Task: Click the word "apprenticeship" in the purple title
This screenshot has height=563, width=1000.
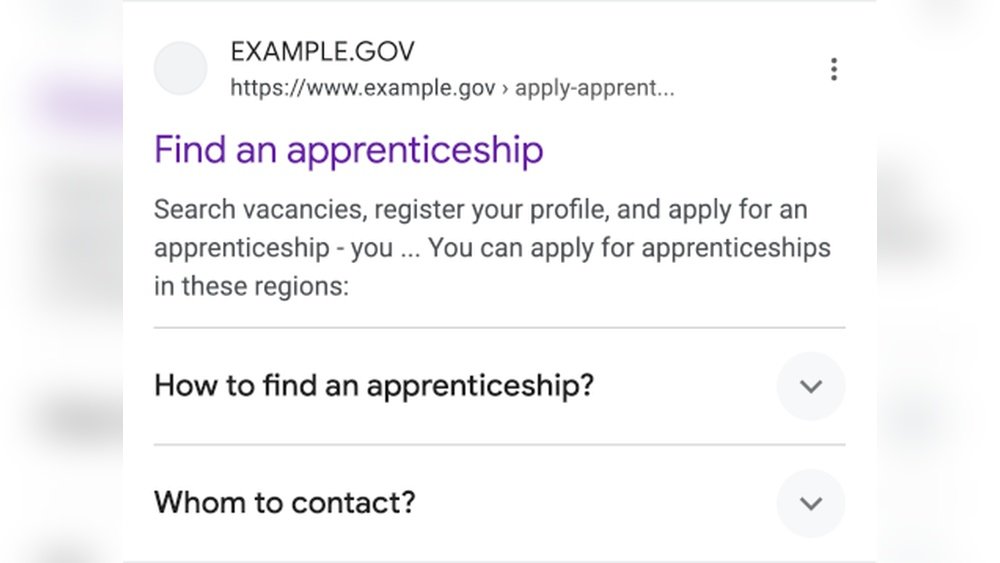Action: click(415, 151)
